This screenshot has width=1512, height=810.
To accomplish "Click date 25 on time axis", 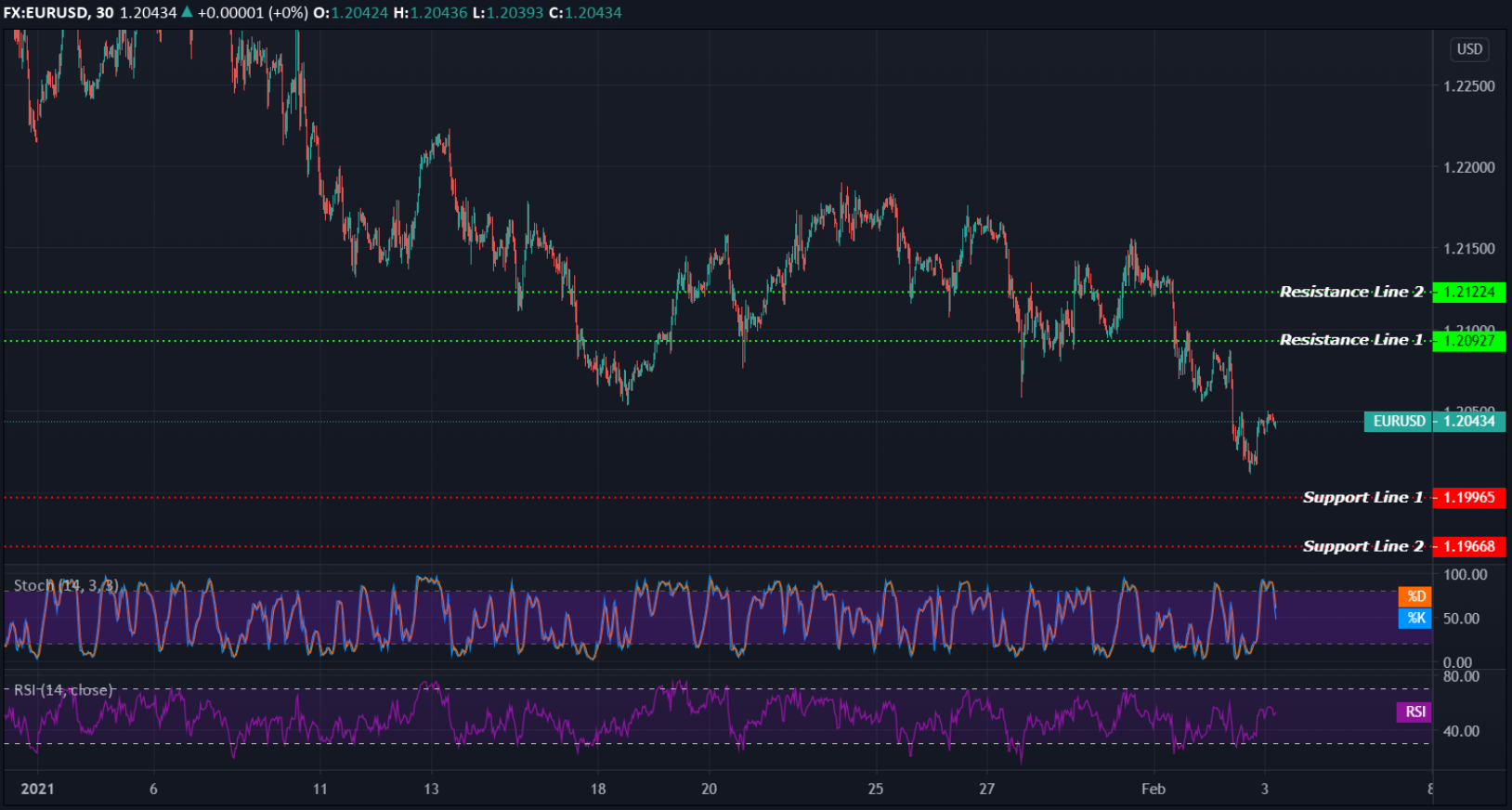I will coord(876,789).
